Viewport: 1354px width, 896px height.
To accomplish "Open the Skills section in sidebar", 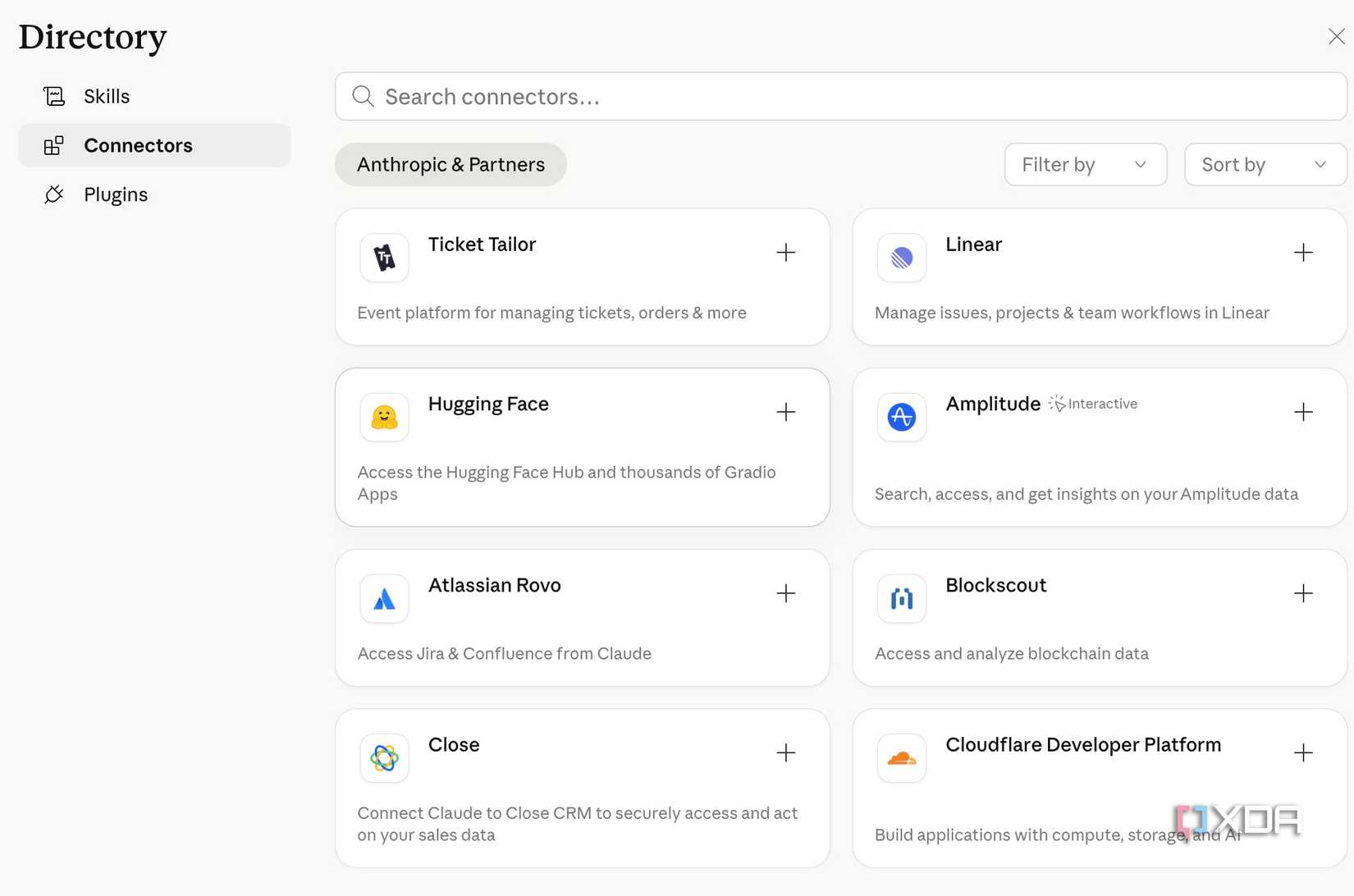I will click(x=107, y=97).
